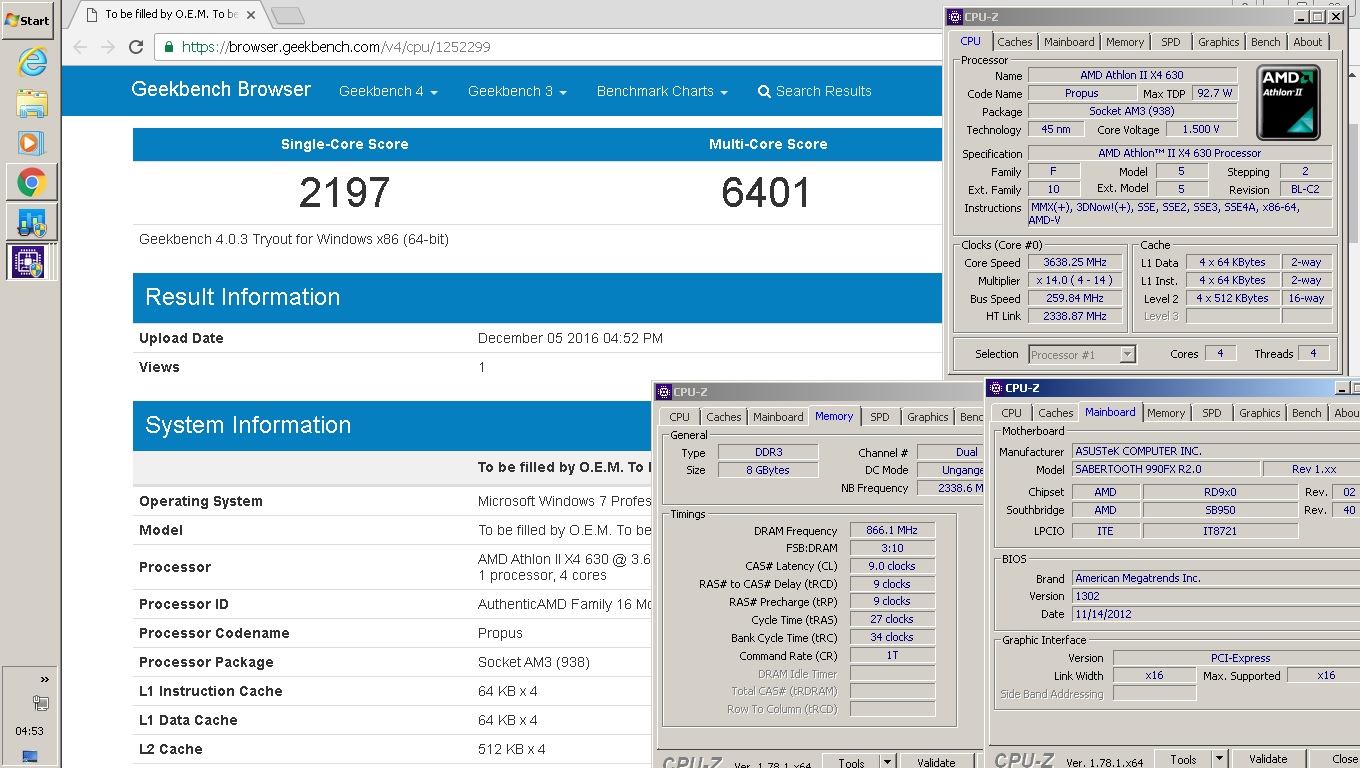Open the Processor #1 selection combo box
The height and width of the screenshot is (768, 1360).
1082,354
